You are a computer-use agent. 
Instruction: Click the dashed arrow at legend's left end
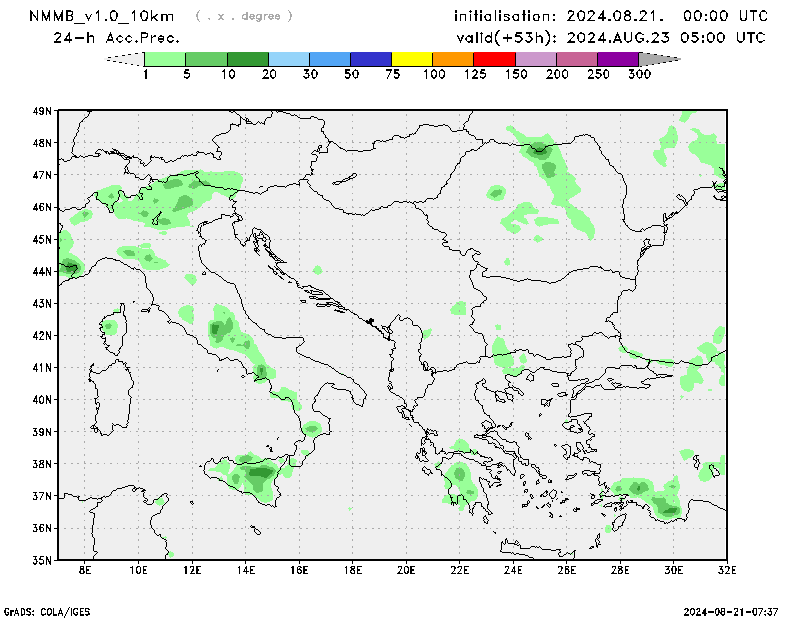tap(125, 59)
